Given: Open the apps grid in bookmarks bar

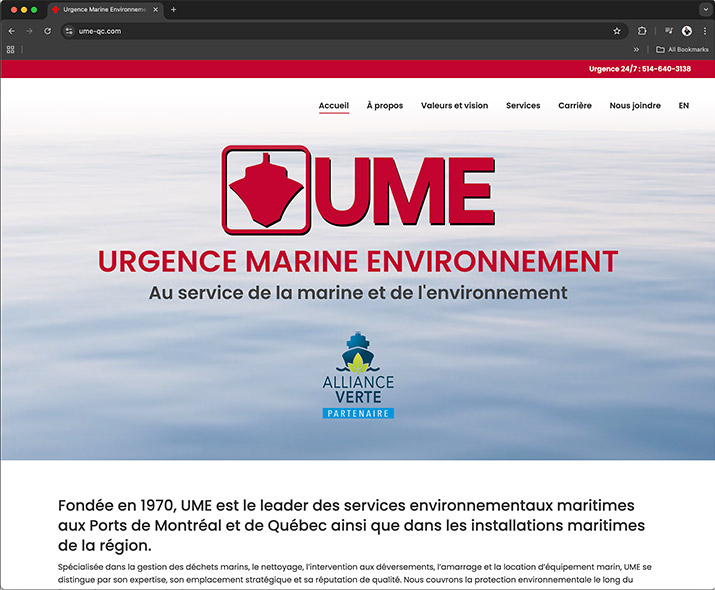Looking at the screenshot, I should [10, 49].
